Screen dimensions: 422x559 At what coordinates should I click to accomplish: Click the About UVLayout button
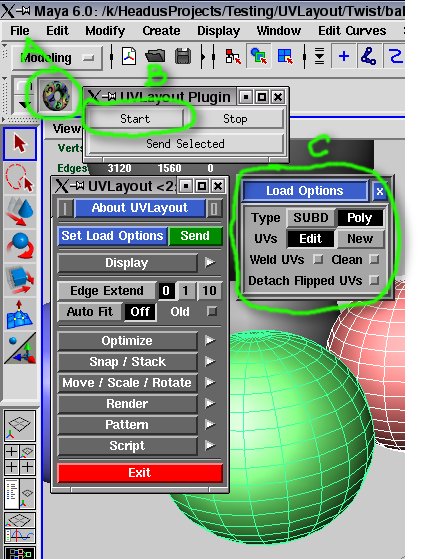click(140, 208)
